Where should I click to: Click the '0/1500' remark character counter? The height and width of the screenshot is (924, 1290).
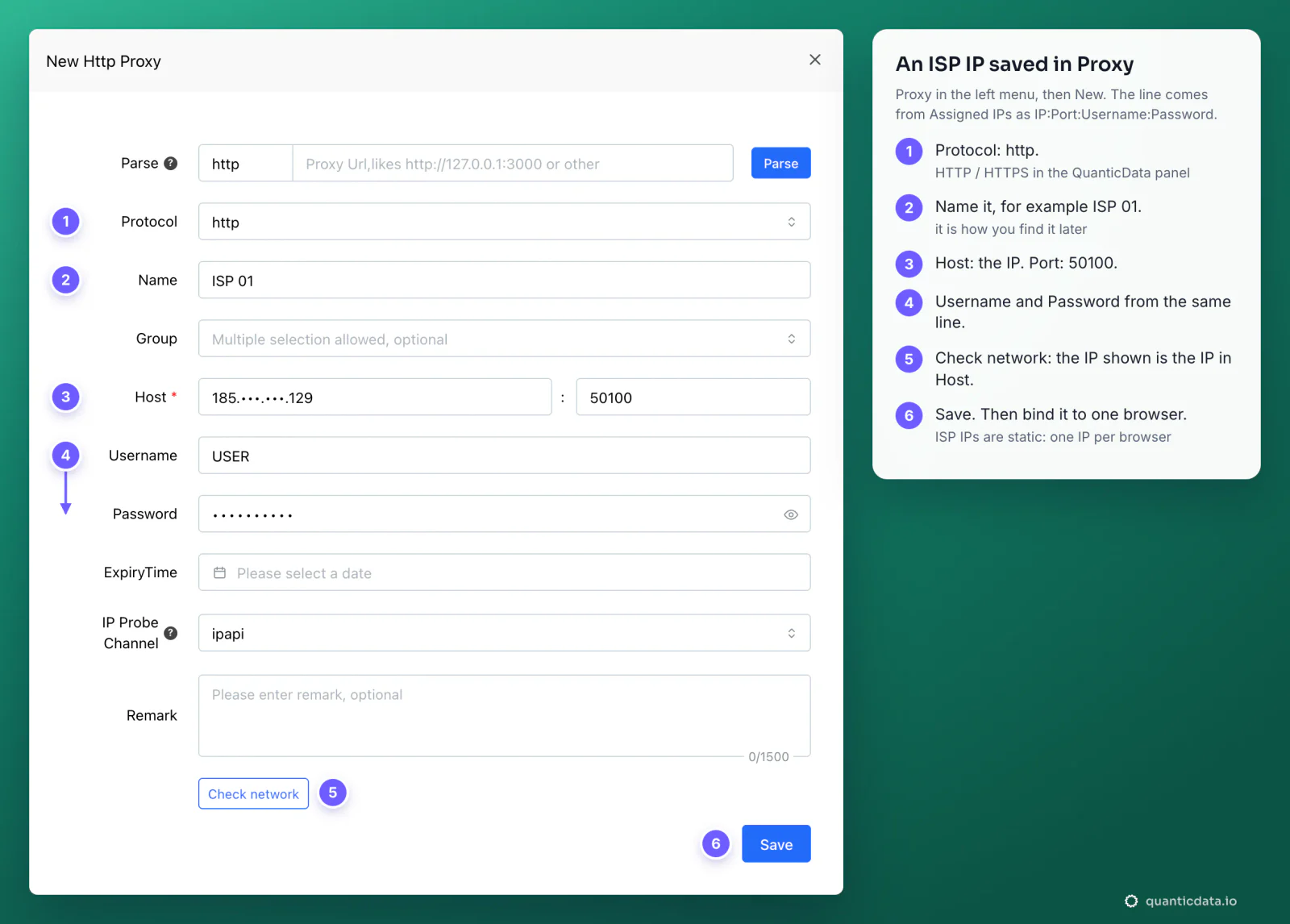[x=768, y=757]
